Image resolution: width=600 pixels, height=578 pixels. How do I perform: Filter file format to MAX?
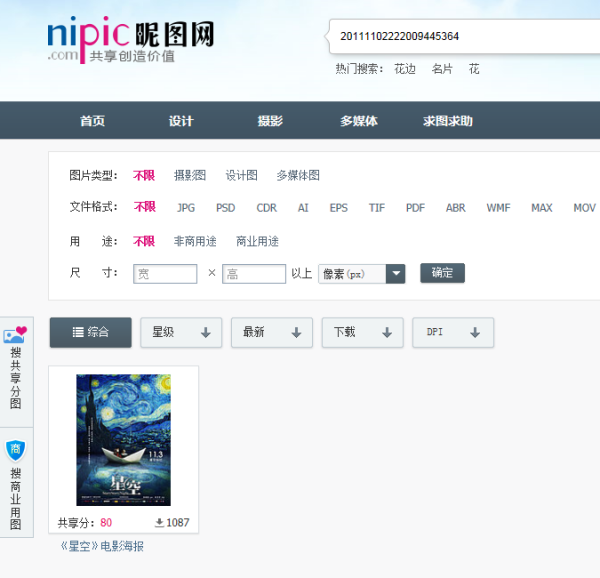[542, 208]
